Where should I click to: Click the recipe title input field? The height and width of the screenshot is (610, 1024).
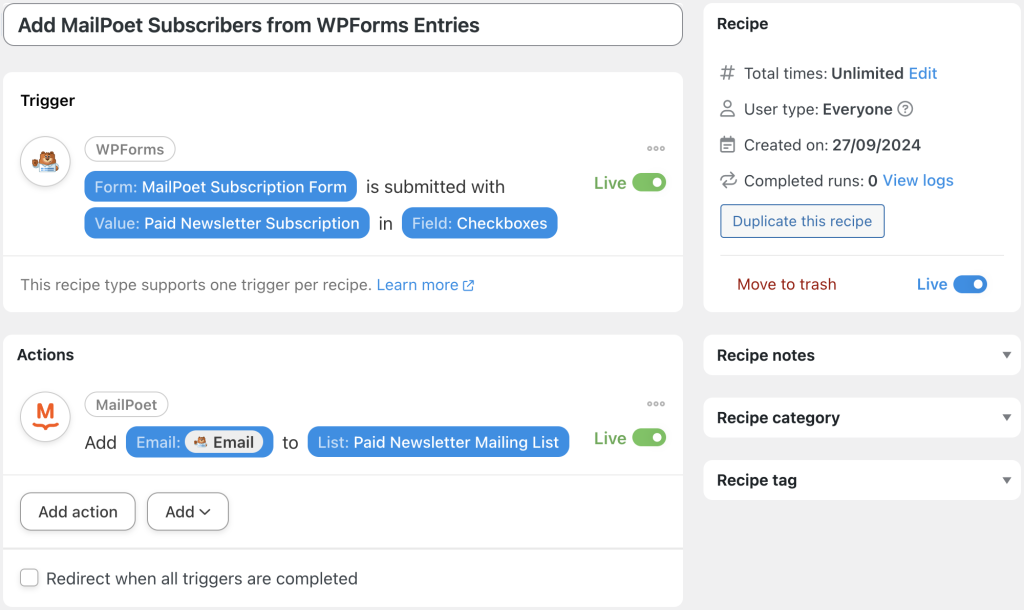342,24
